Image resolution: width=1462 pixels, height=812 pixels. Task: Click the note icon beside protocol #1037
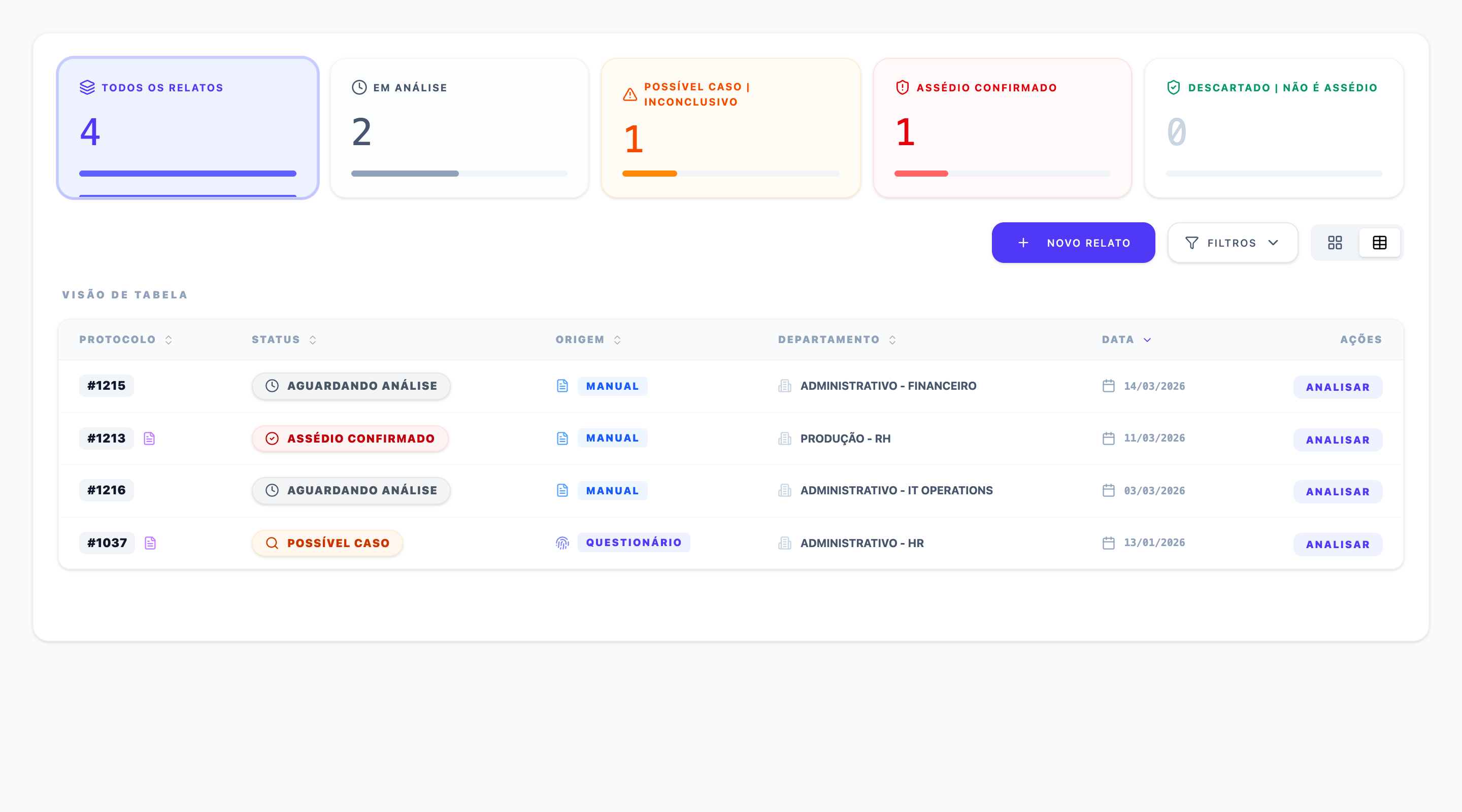[150, 543]
